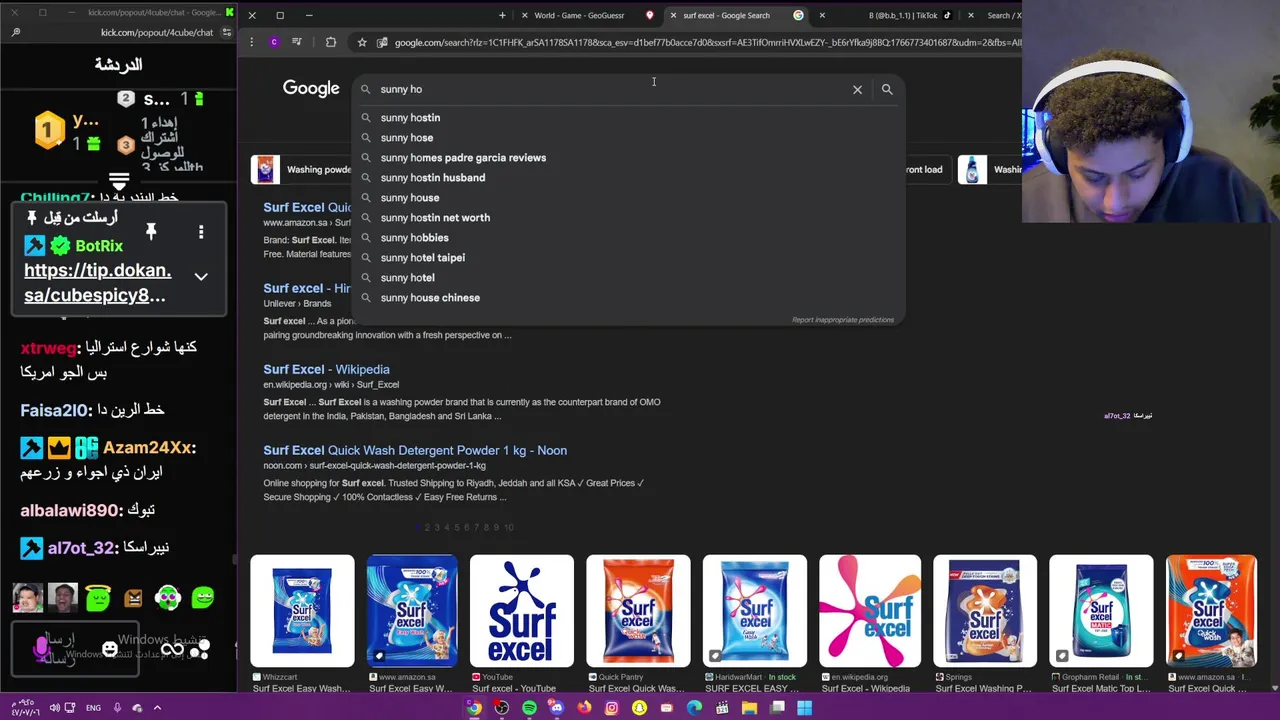Image resolution: width=1280 pixels, height=720 pixels.
Task: Open the Windows Start button
Action: pos(804,708)
